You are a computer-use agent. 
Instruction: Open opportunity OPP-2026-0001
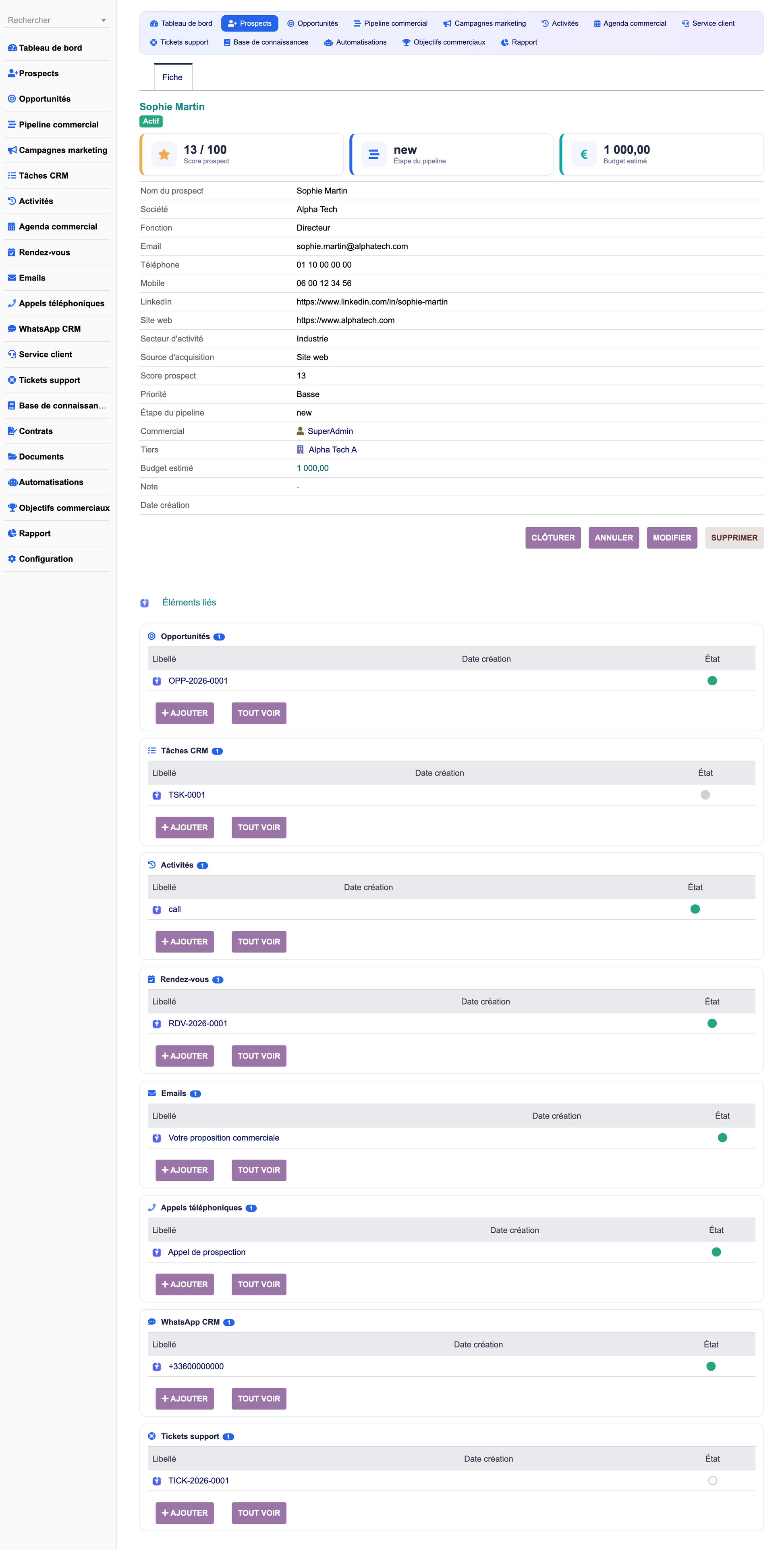tap(198, 681)
